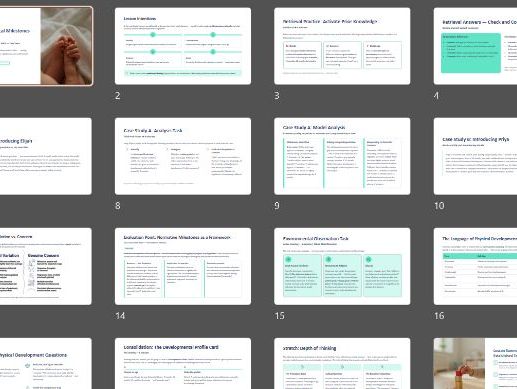This screenshot has width=517, height=389.
Task: Open the Retrieval Answers slide thumbnail
Action: [475, 46]
